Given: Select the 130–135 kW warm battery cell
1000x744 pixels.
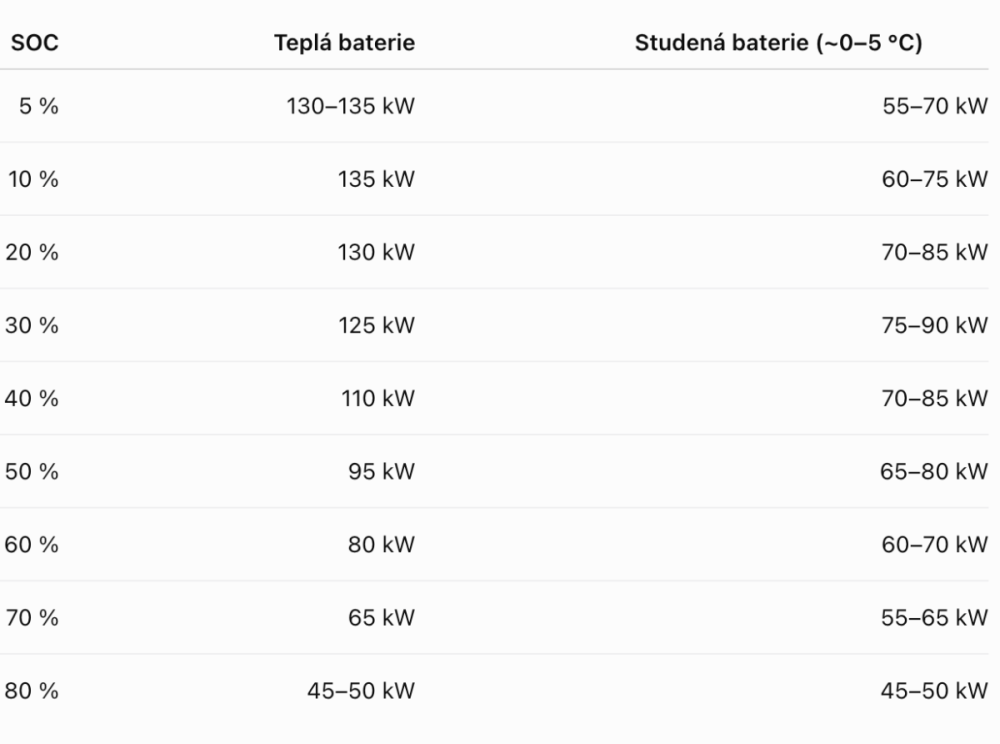Looking at the screenshot, I should tap(350, 106).
